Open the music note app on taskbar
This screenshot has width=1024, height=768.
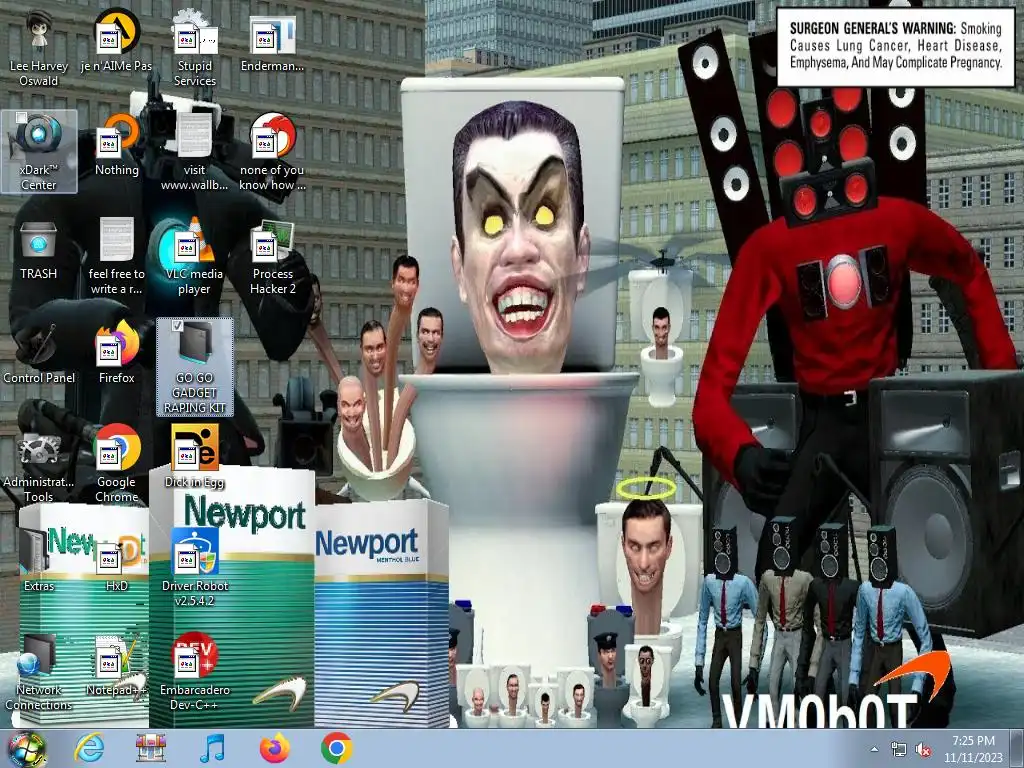212,748
